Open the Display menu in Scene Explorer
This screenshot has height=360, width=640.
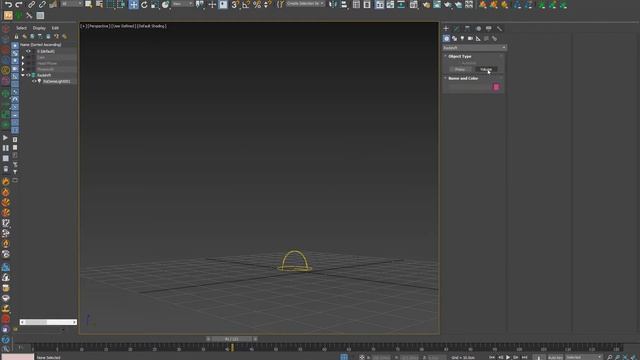39,28
